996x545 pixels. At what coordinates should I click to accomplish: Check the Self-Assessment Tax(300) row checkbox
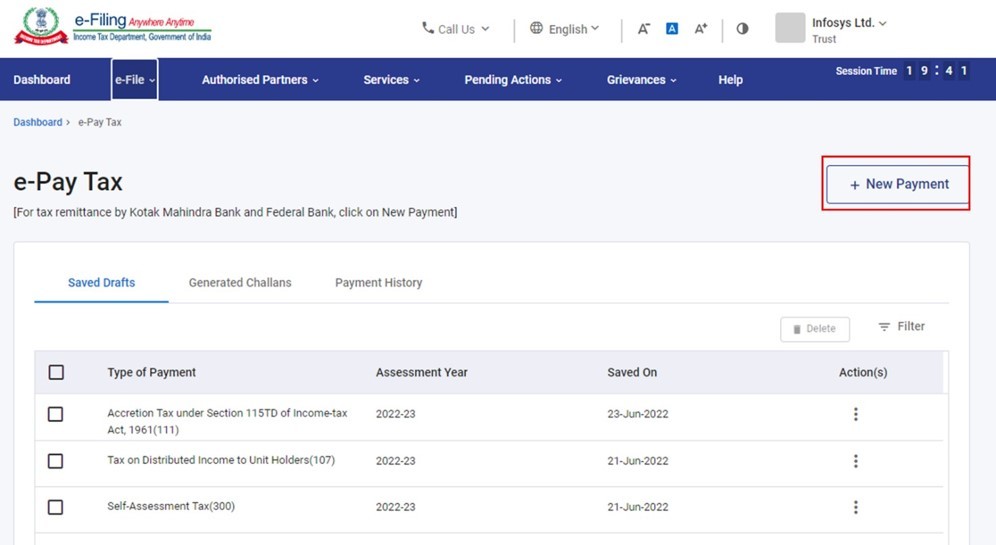pyautogui.click(x=56, y=507)
